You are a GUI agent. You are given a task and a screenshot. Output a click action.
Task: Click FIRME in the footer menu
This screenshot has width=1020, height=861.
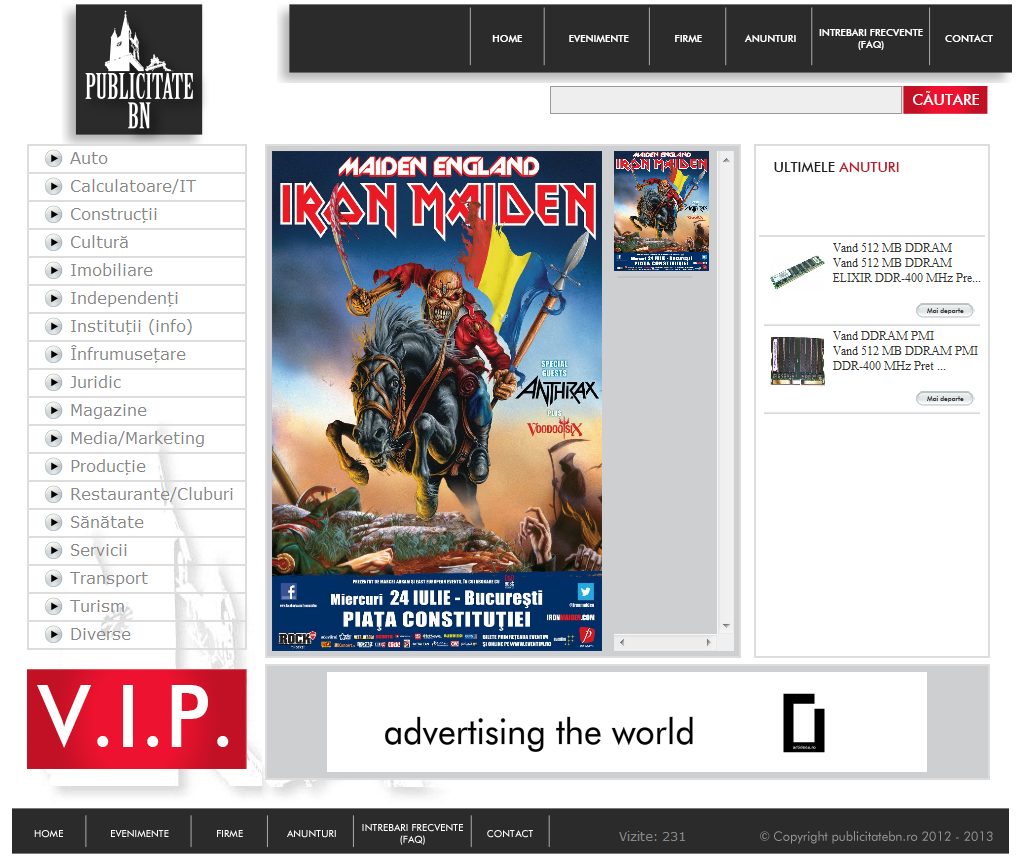tap(230, 833)
